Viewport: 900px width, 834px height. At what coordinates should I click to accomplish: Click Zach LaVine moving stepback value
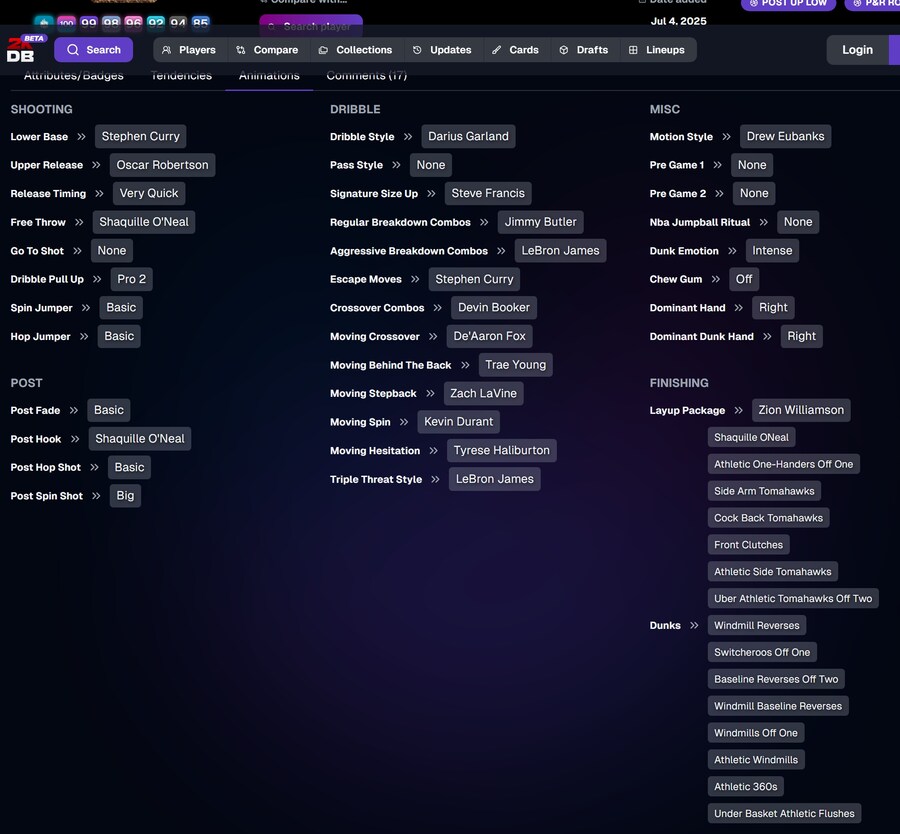click(483, 394)
